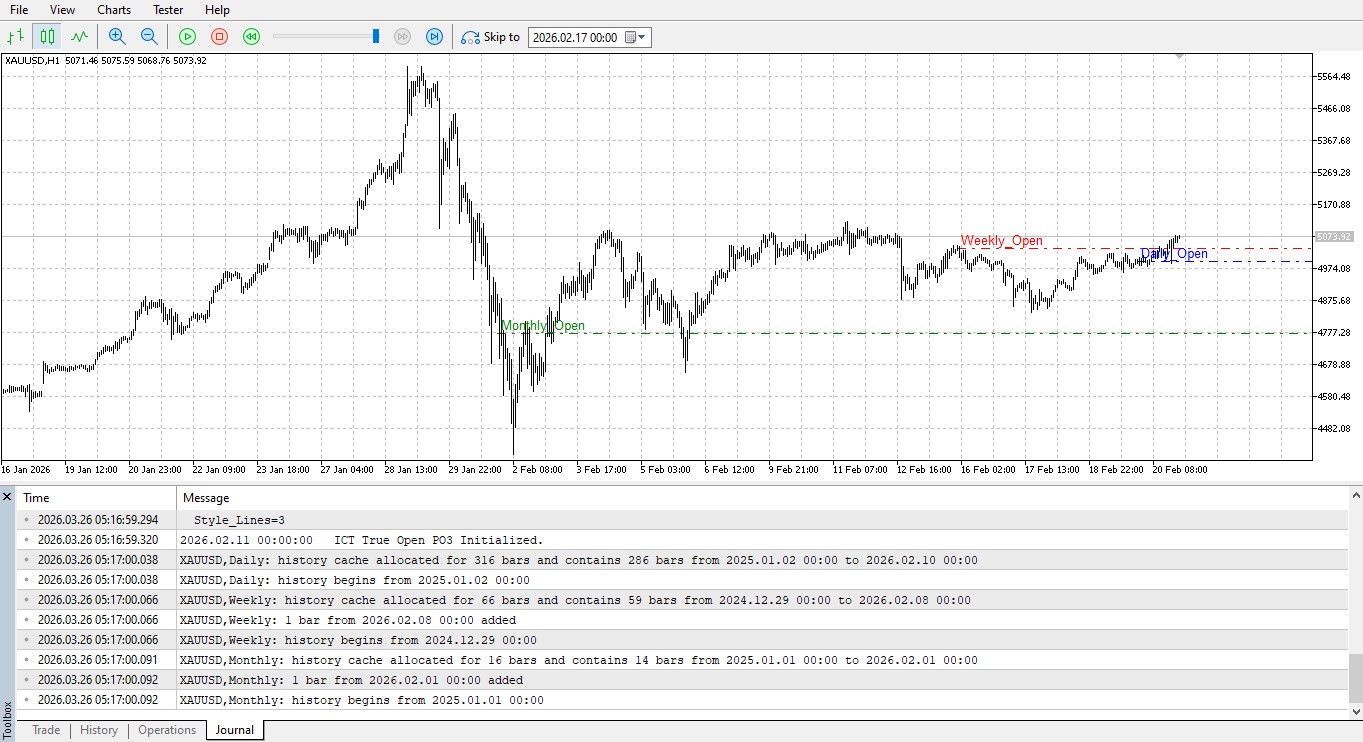This screenshot has width=1363, height=742.
Task: Zoom out of the chart
Action: (149, 37)
